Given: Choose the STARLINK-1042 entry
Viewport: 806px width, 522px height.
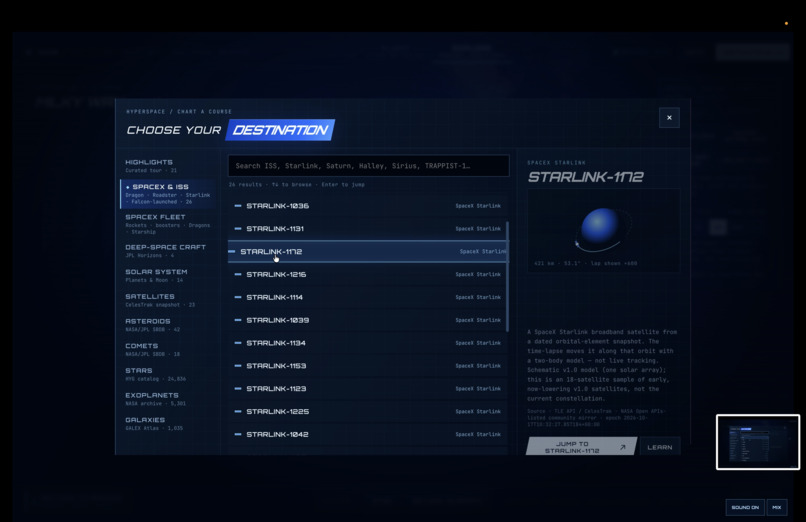Looking at the screenshot, I should click(367, 434).
